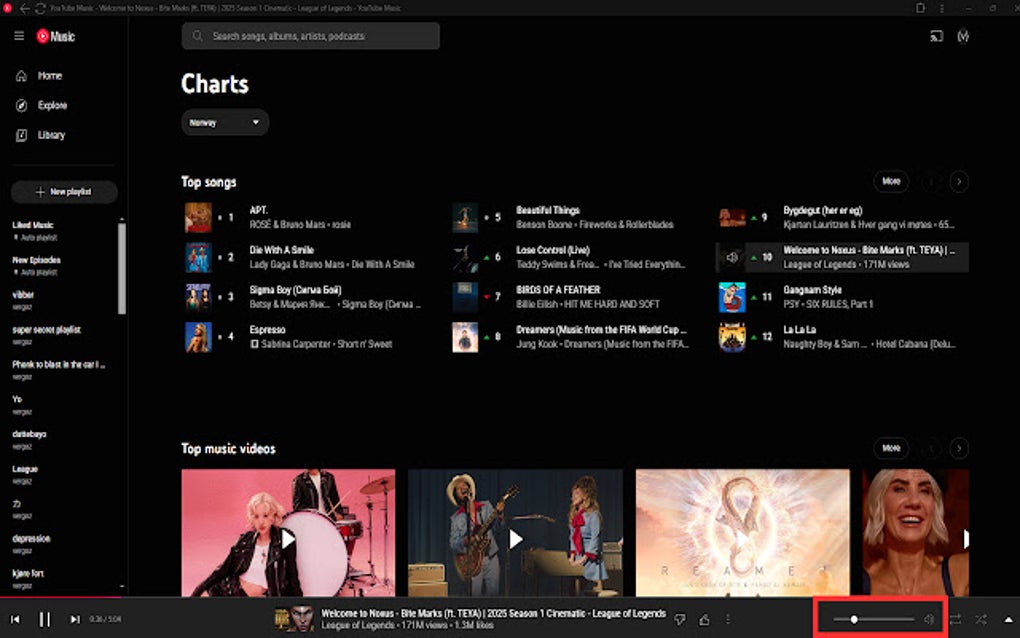Open the three-dot menu in the player bar
The height and width of the screenshot is (638, 1020).
pyautogui.click(x=729, y=618)
